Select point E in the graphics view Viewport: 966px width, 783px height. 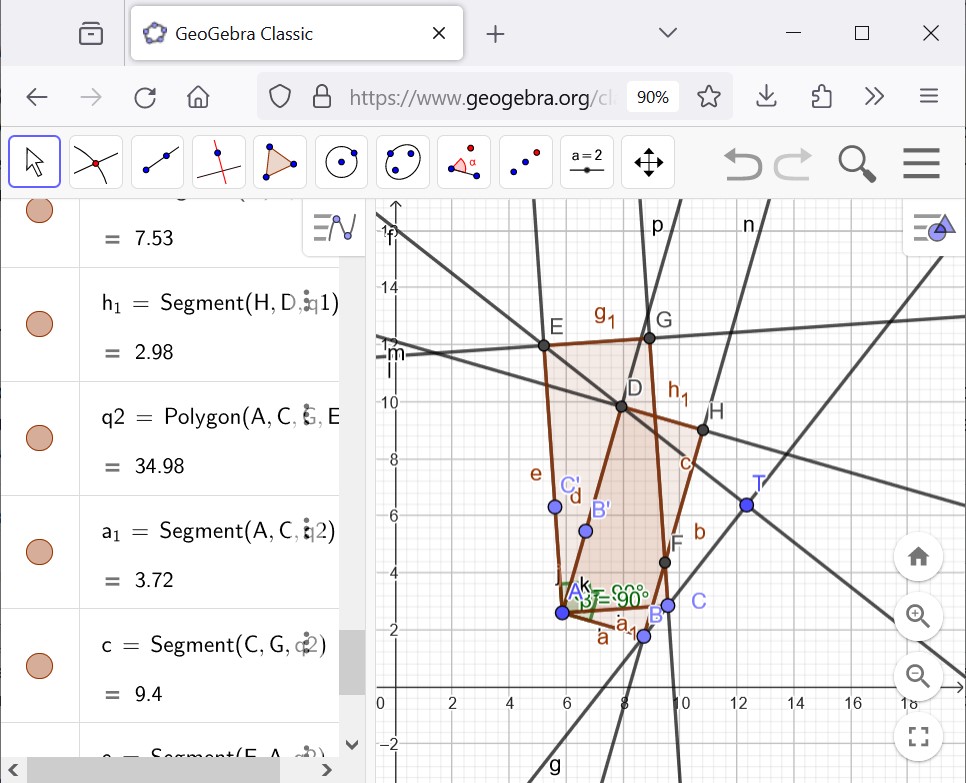pos(543,345)
